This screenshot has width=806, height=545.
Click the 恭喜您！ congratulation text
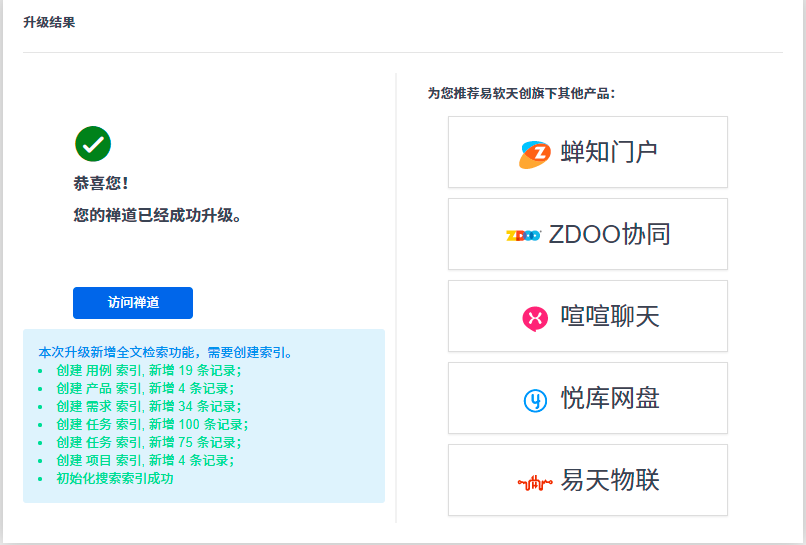click(101, 184)
